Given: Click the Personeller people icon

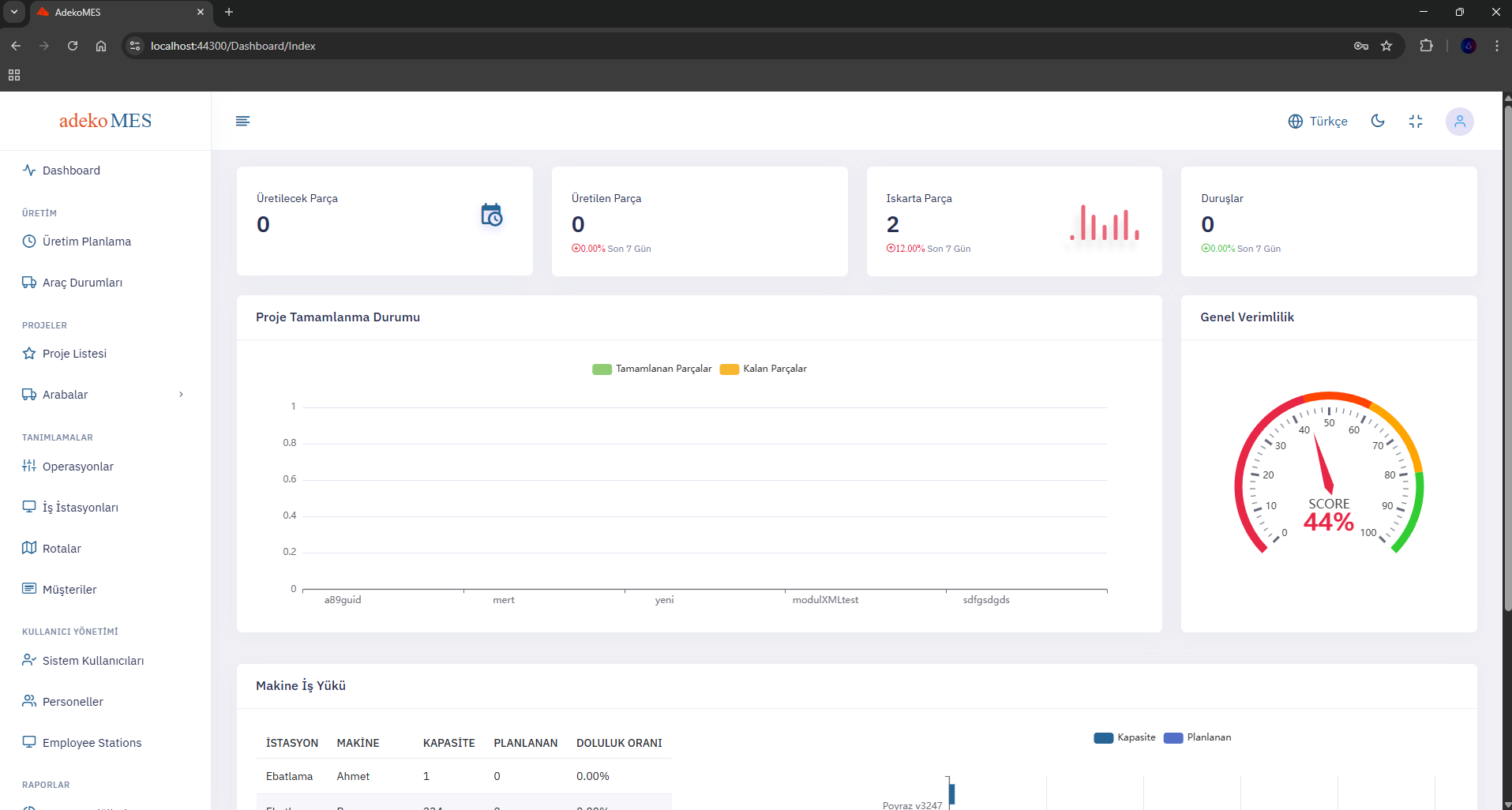Looking at the screenshot, I should (x=29, y=701).
